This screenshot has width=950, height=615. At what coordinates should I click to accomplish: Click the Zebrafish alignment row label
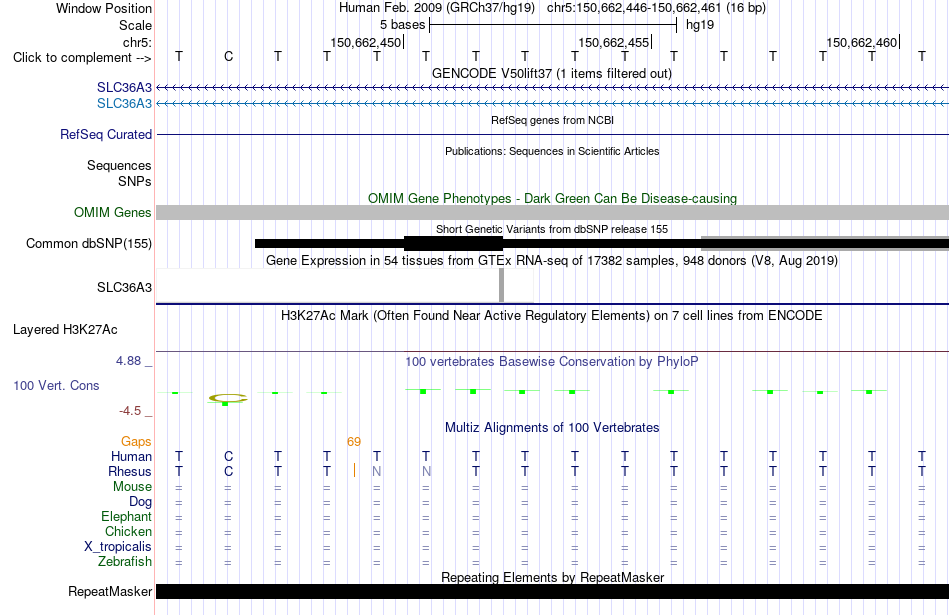(125, 562)
